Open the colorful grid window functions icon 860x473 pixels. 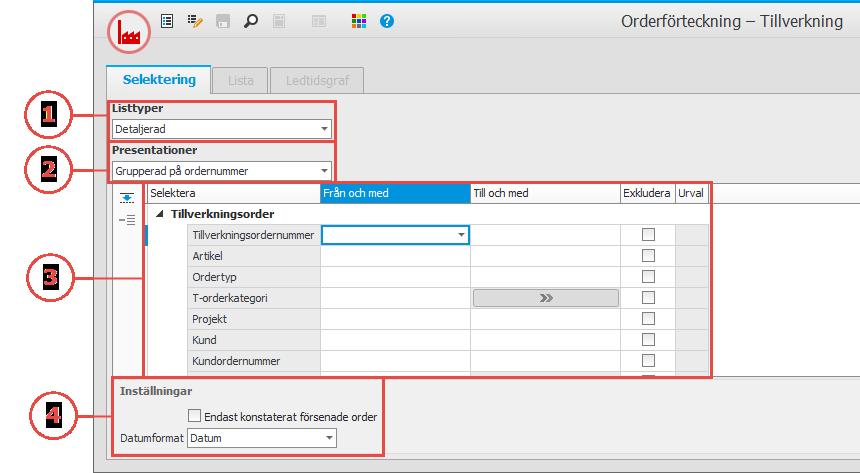[x=359, y=21]
